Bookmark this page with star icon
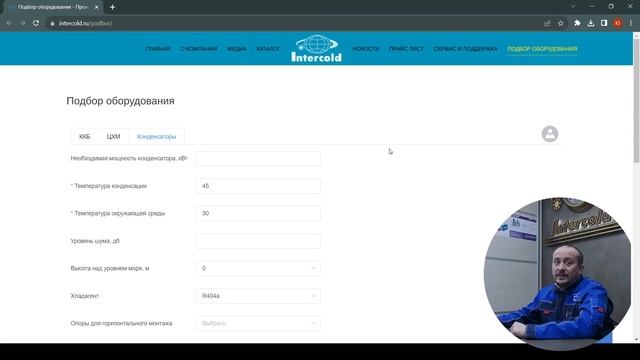The image size is (640, 360). tap(561, 23)
